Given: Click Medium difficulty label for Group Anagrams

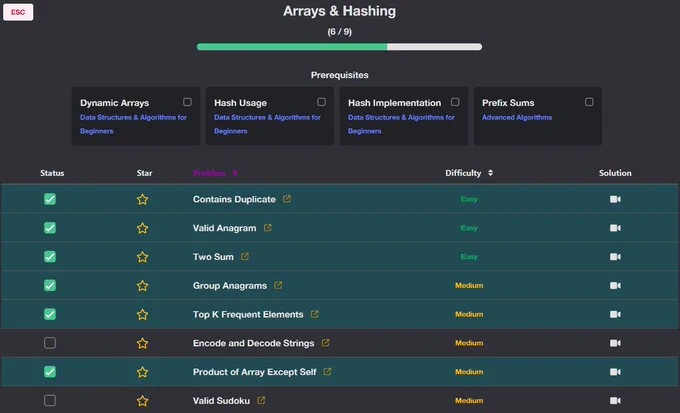Looking at the screenshot, I should tap(469, 285).
